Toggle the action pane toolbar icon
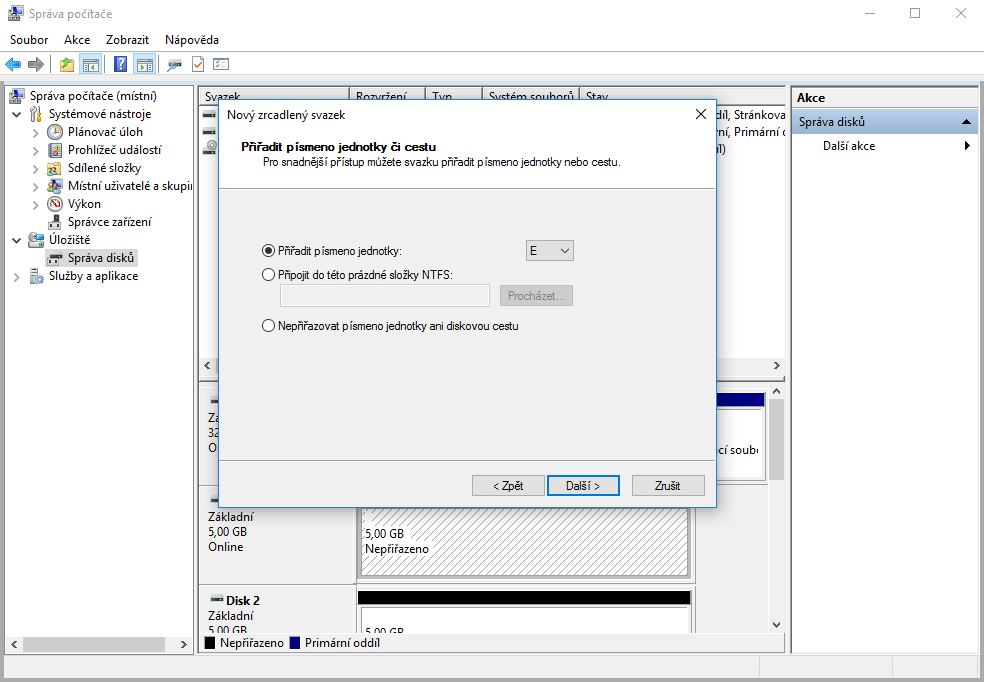 (x=144, y=65)
